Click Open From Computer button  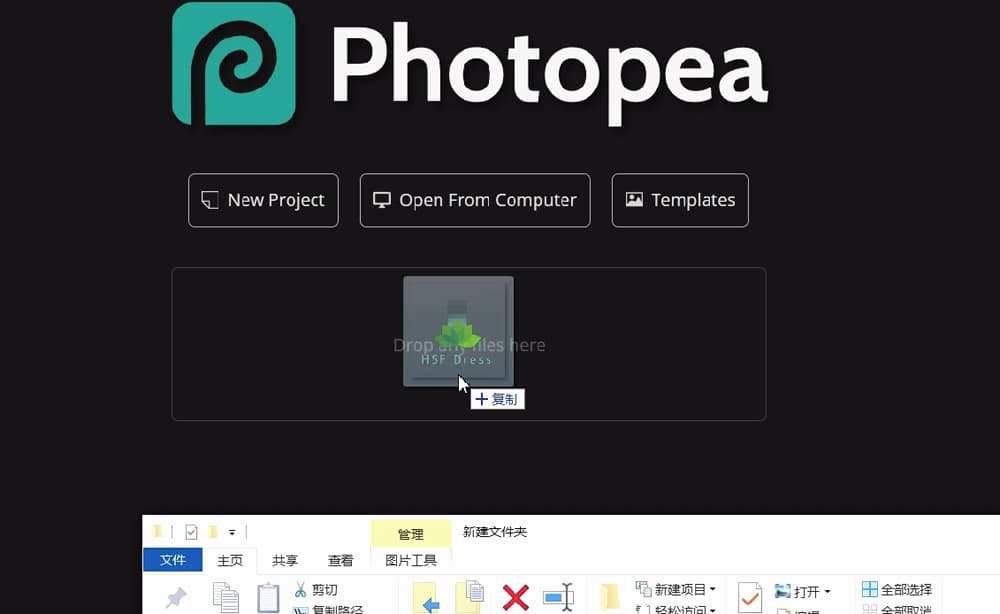tap(475, 200)
